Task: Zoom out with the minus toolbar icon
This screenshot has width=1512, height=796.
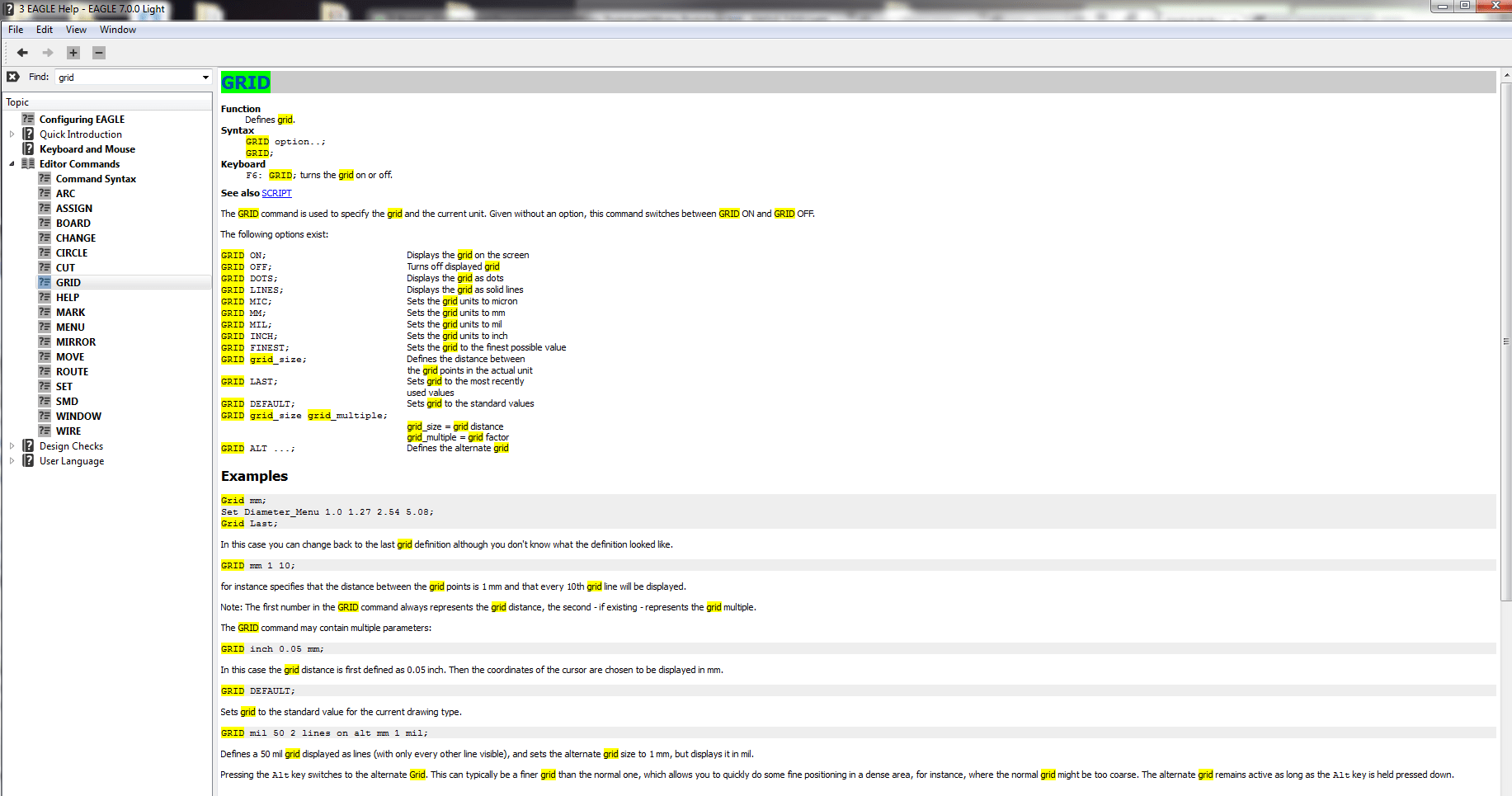Action: [99, 53]
